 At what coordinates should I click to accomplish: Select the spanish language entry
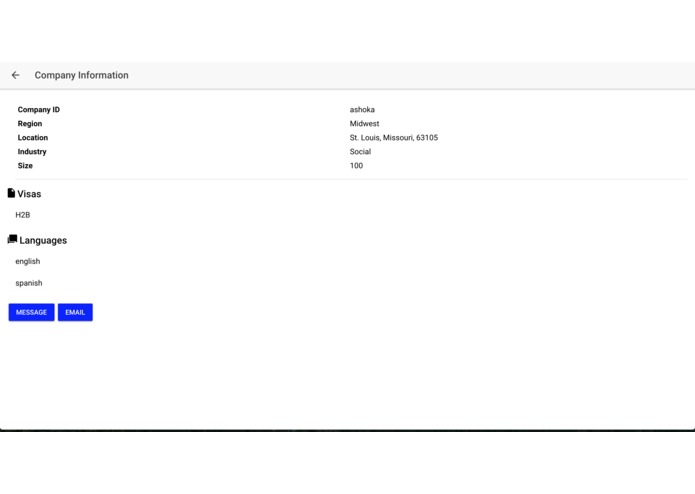[29, 283]
